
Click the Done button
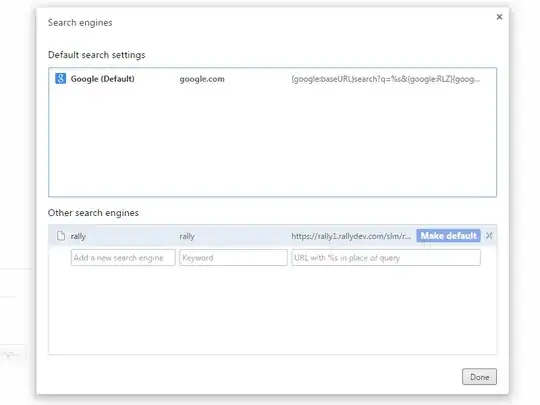(x=479, y=377)
